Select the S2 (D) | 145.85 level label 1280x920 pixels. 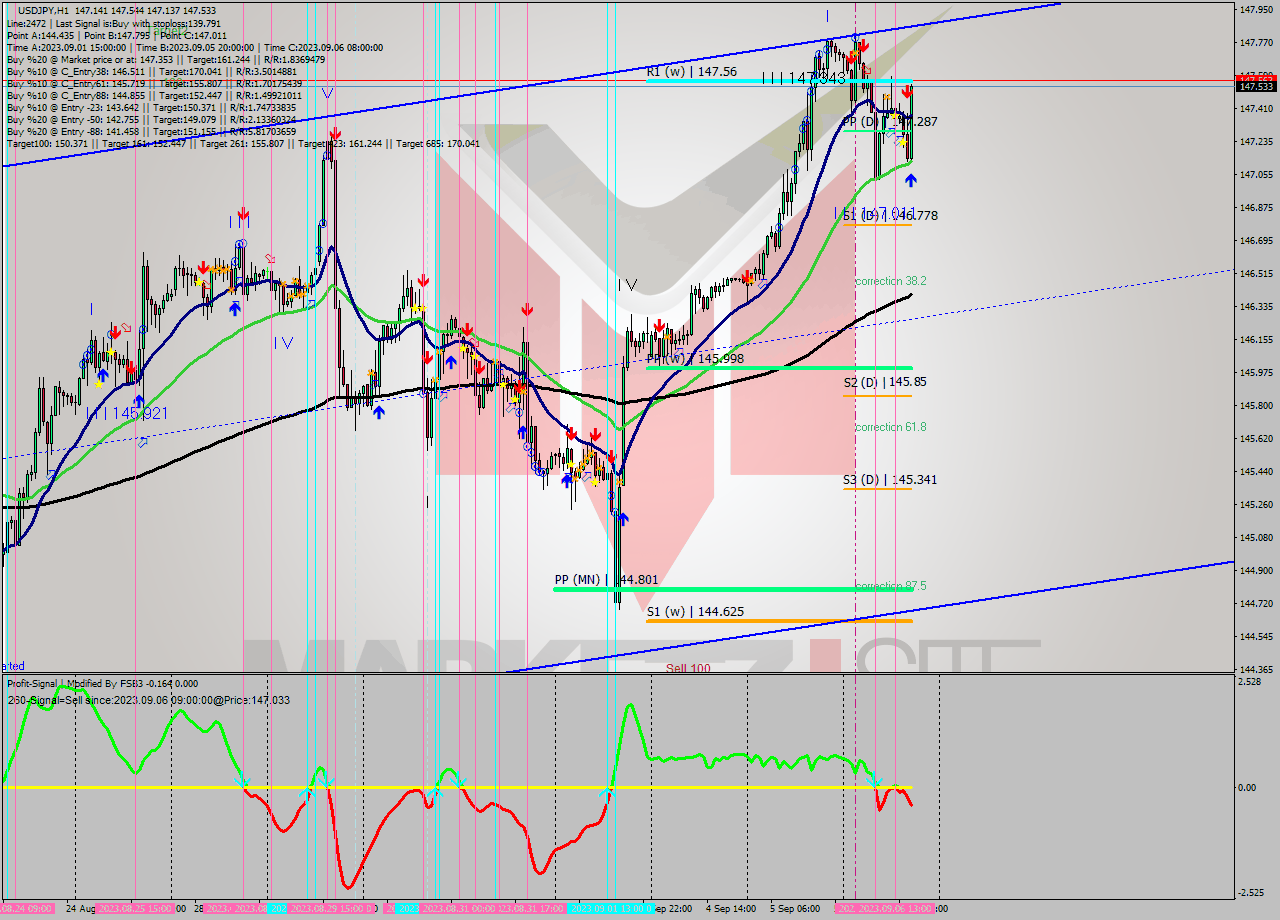pos(884,382)
